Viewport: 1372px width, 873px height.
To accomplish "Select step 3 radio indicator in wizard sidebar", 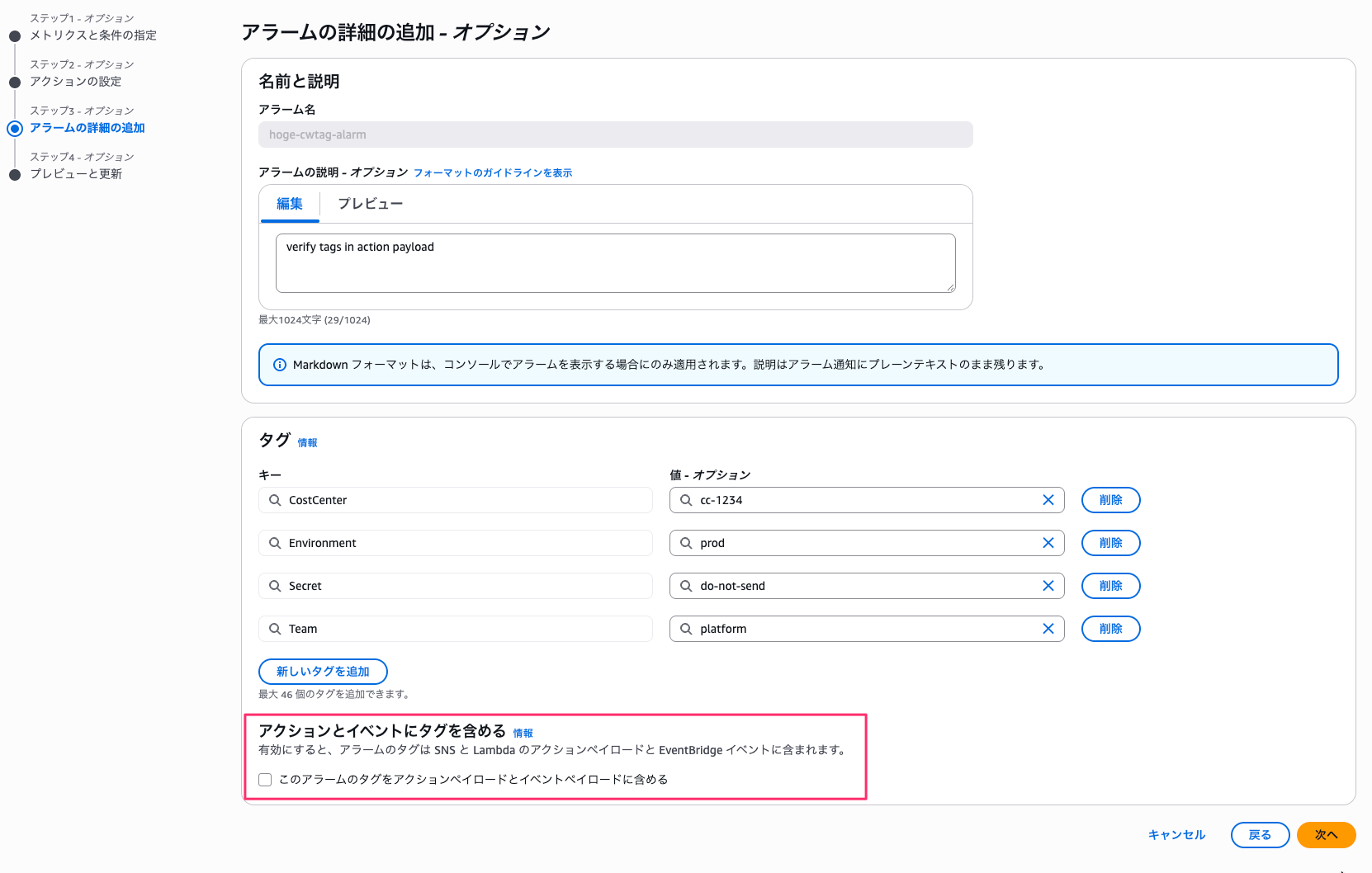I will click(15, 128).
